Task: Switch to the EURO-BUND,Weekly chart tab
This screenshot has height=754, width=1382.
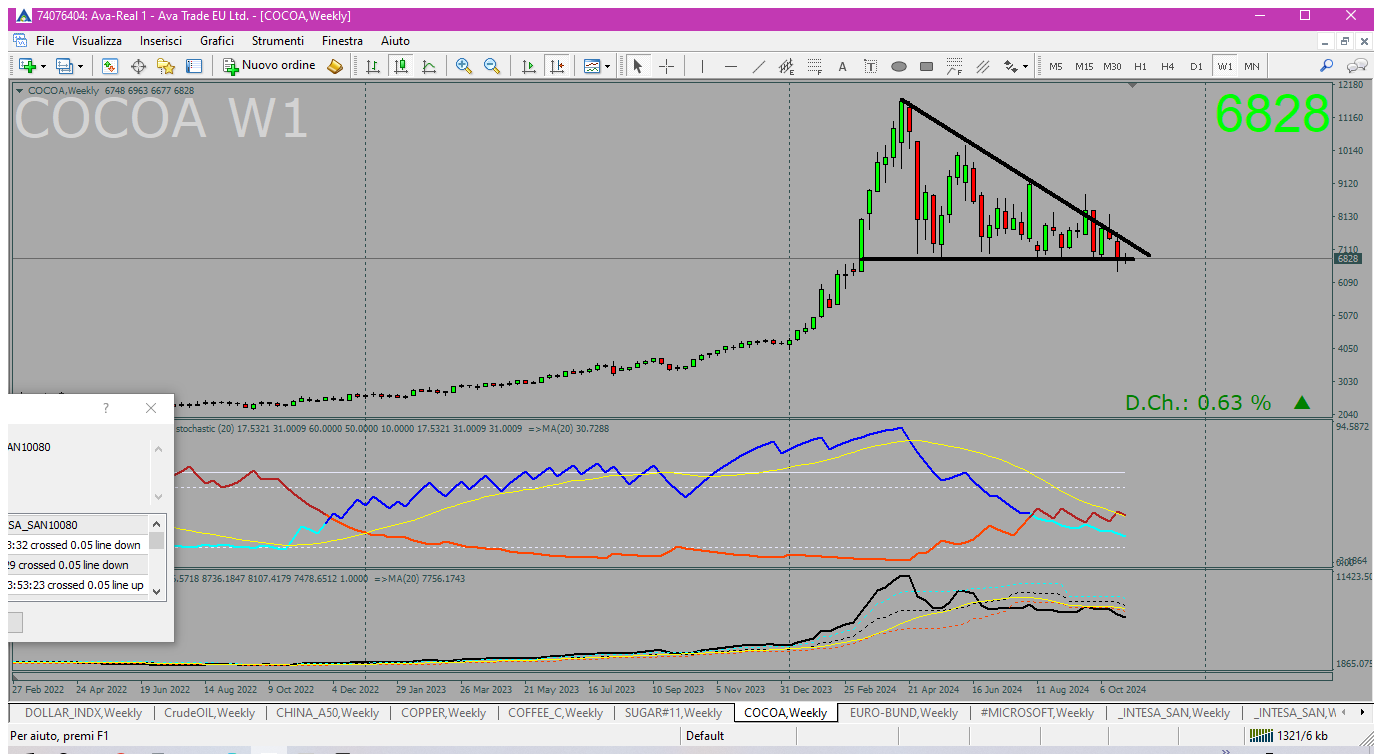Action: point(903,713)
